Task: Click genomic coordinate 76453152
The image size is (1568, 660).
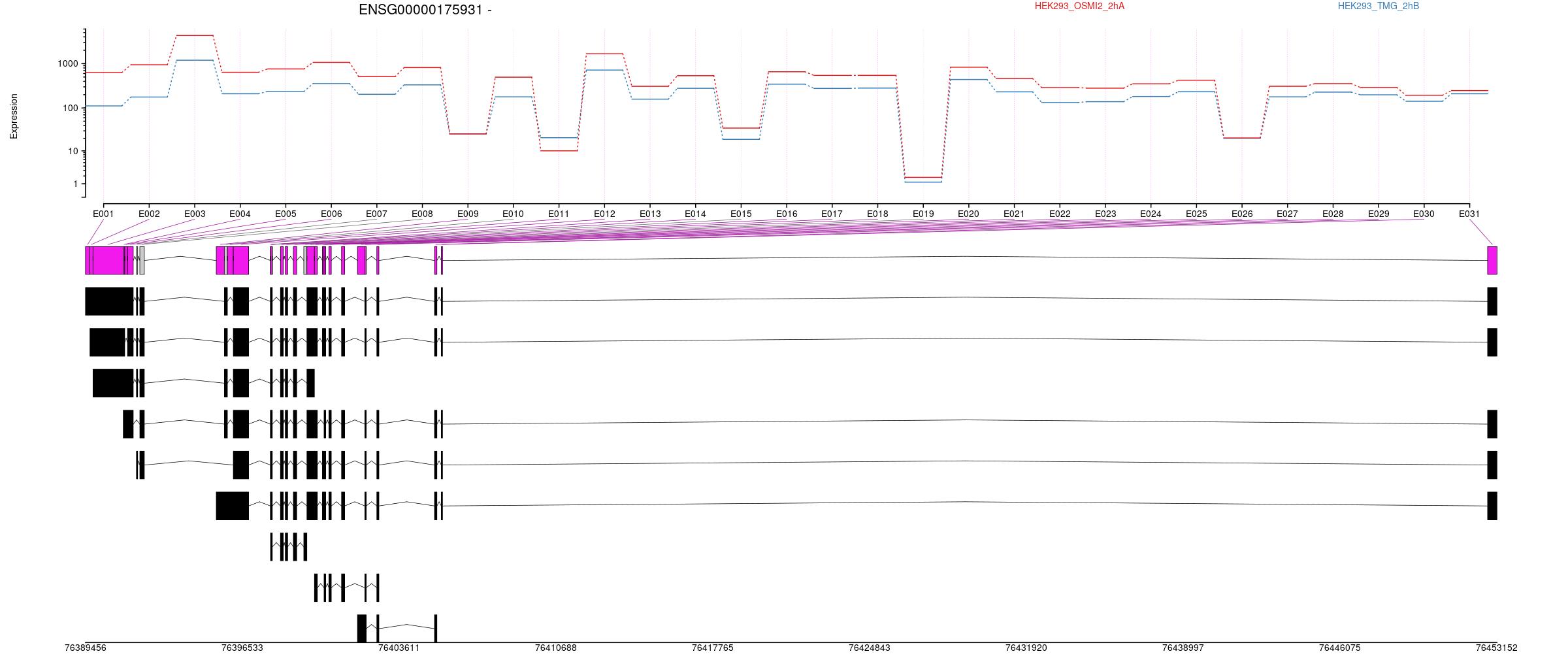Action: pos(1497,648)
